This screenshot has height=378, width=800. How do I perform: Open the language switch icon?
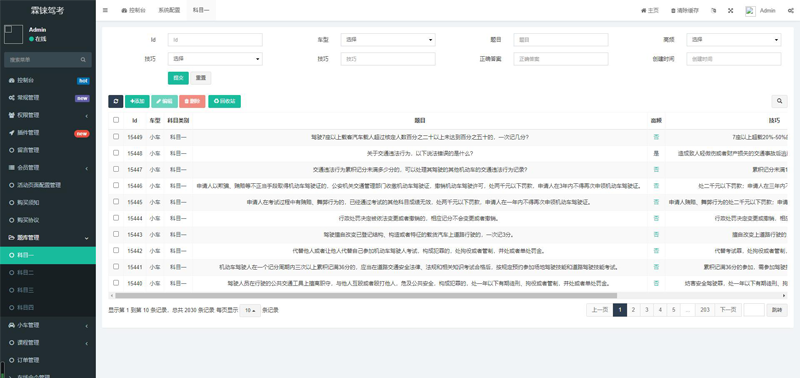714,10
